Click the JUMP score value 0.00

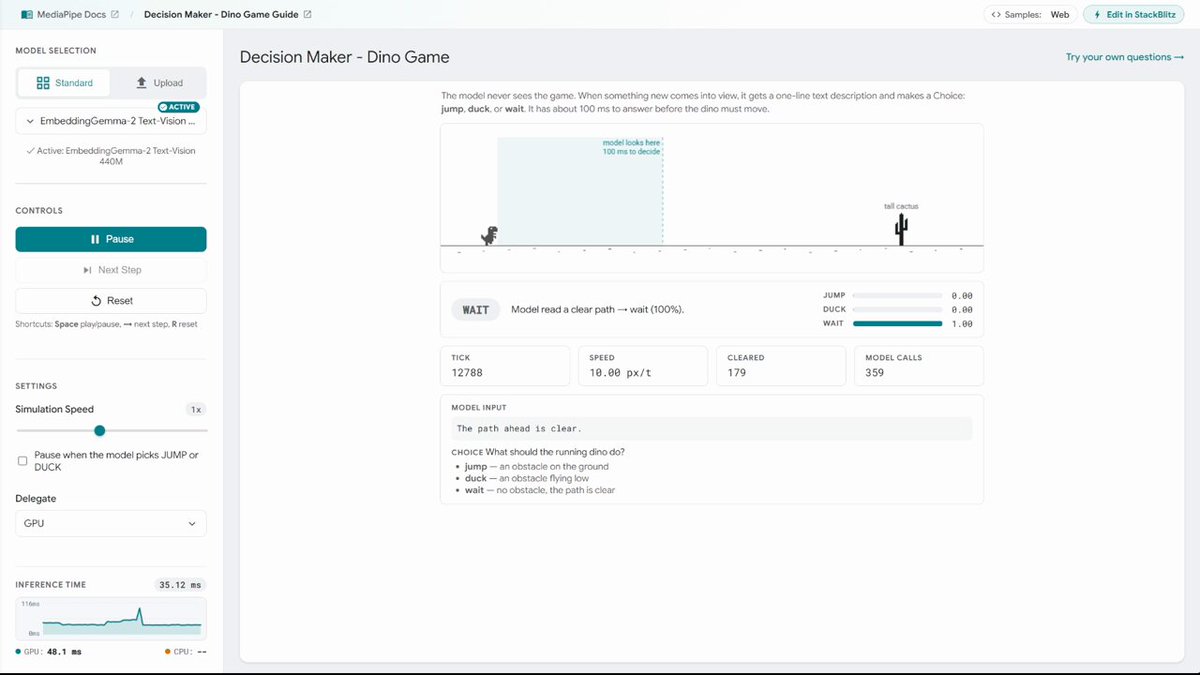click(962, 296)
